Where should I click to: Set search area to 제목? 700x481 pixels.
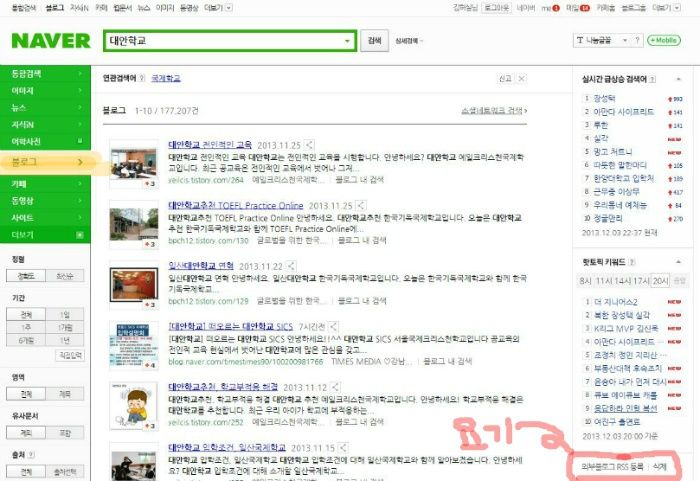pos(65,394)
